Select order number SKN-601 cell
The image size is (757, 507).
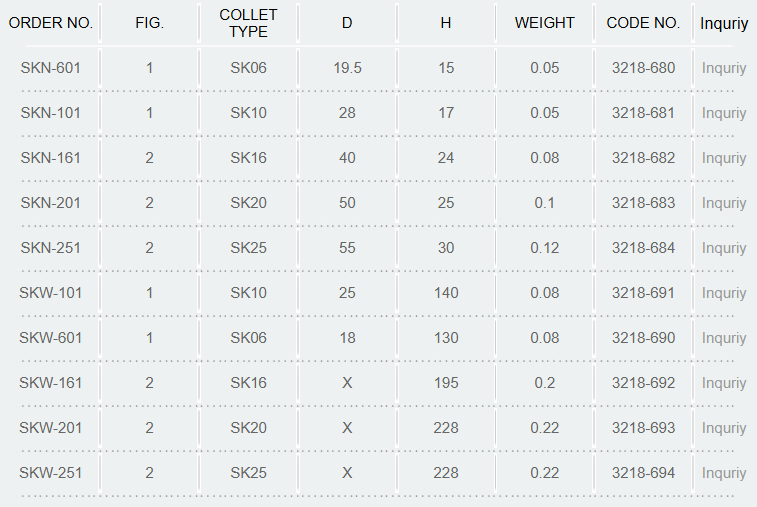(51, 68)
